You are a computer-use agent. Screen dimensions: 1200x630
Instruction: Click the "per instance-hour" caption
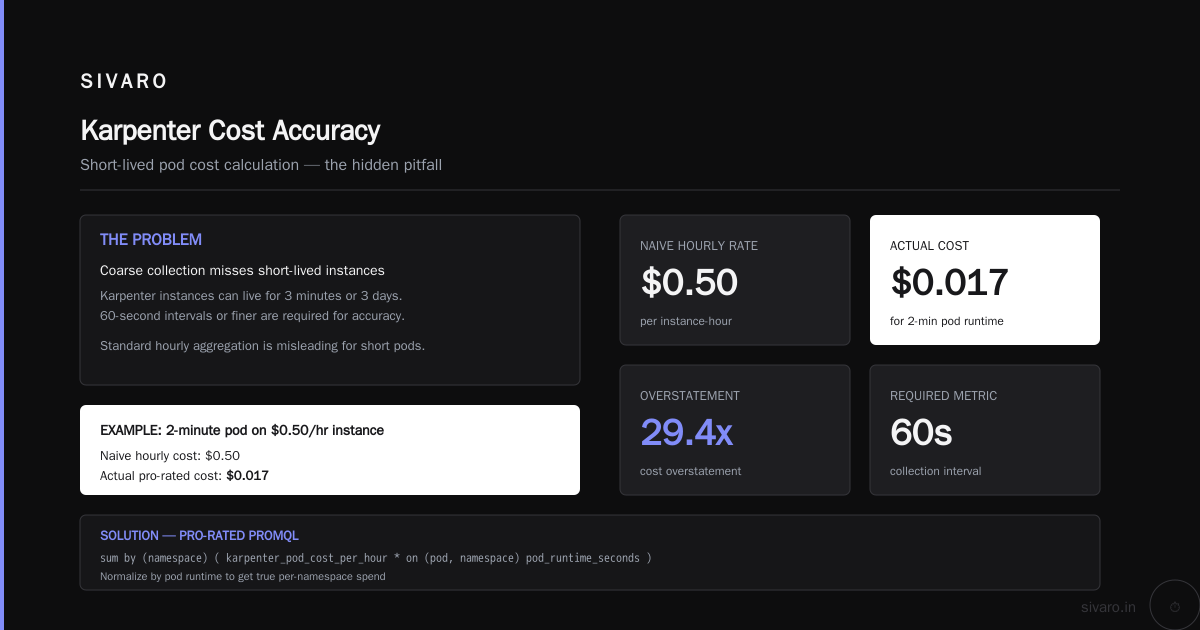[686, 321]
